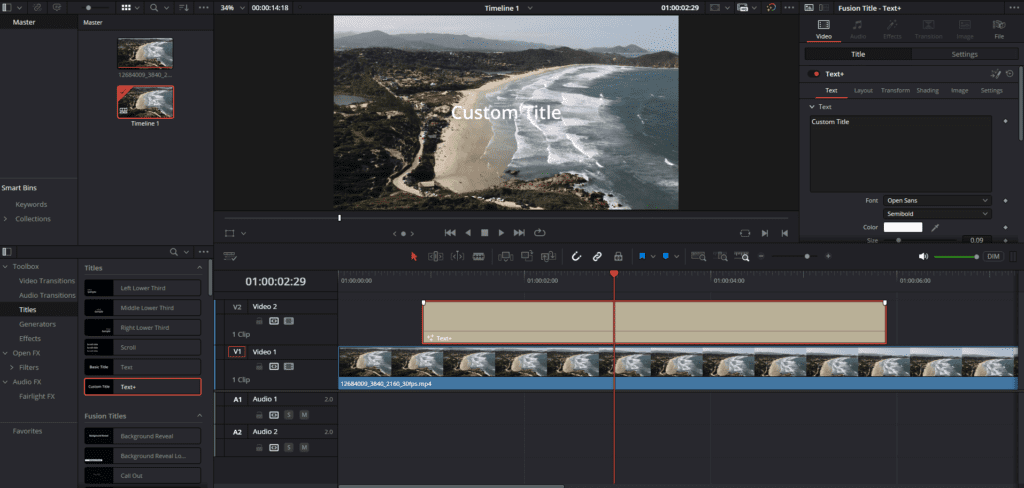
Task: Activate the color eyedropper picker
Action: 936,228
